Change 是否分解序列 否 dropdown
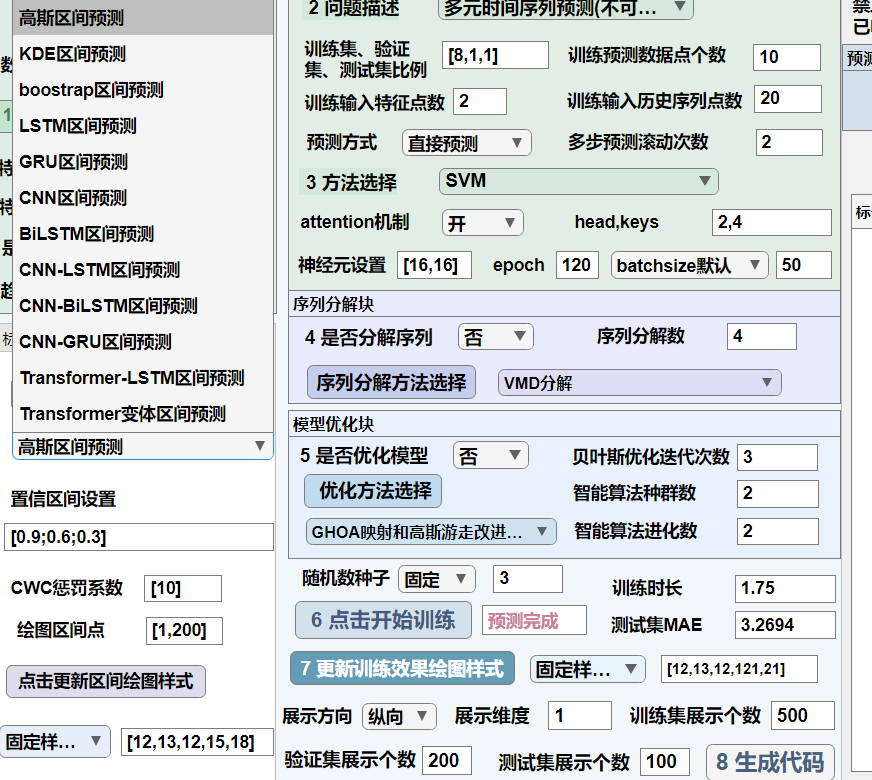The height and width of the screenshot is (780, 872). [494, 337]
